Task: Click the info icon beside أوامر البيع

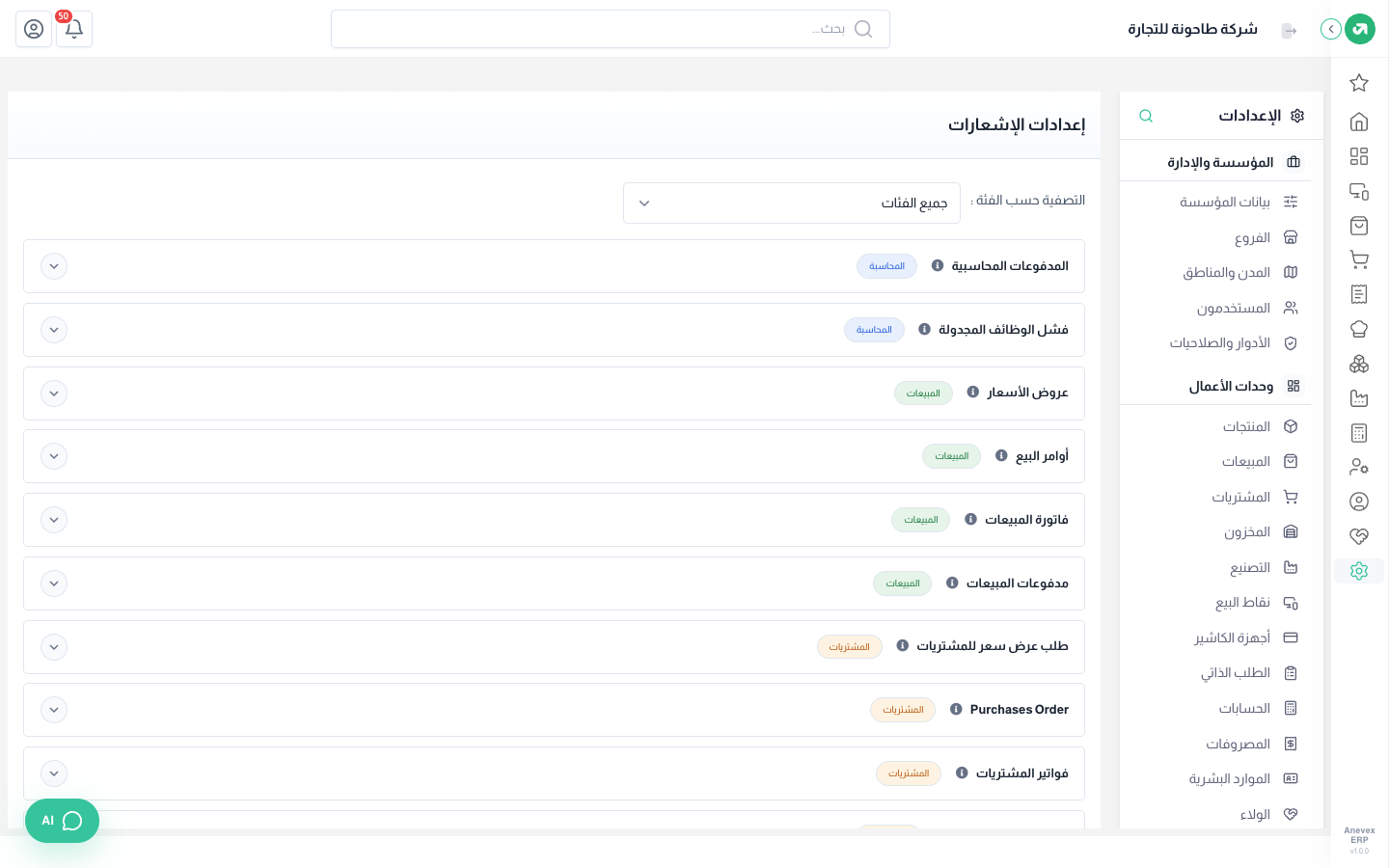Action: tap(1001, 456)
